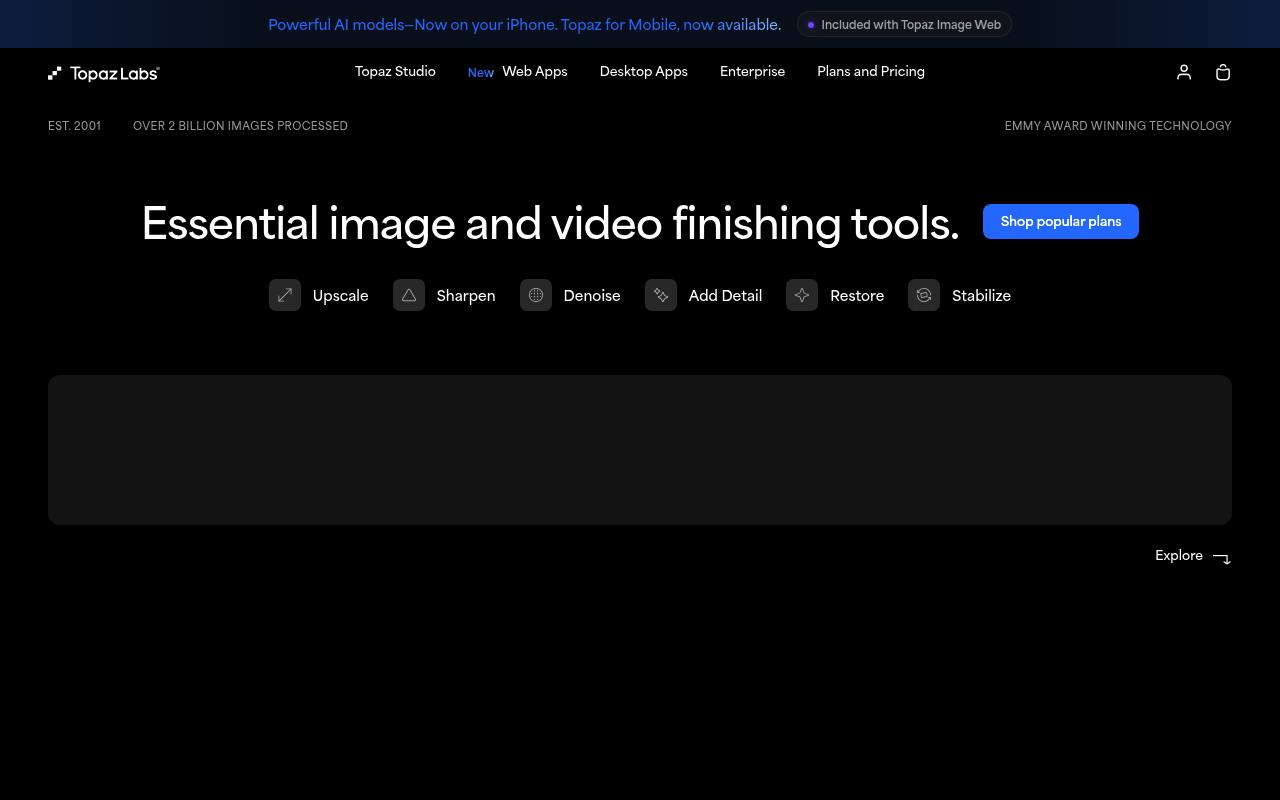Select the Stabilize label

[x=982, y=296]
